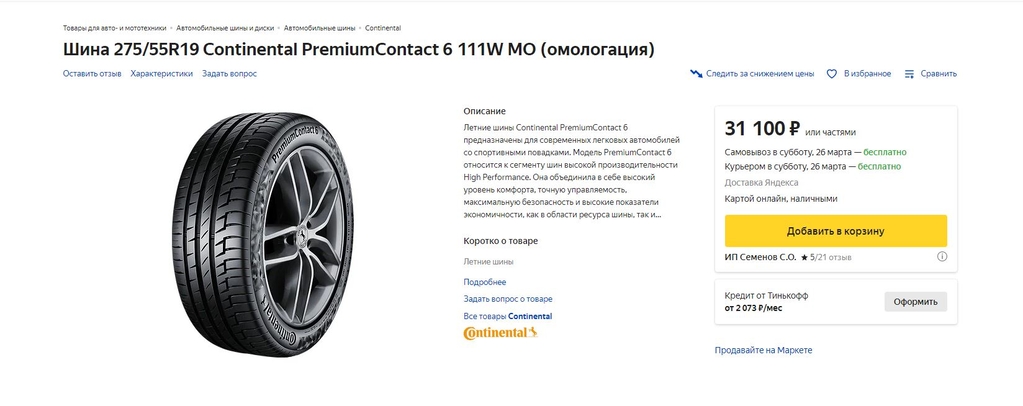Screen dimensions: 1023x406
Task: Click the heart favorites icon
Action: (832, 74)
